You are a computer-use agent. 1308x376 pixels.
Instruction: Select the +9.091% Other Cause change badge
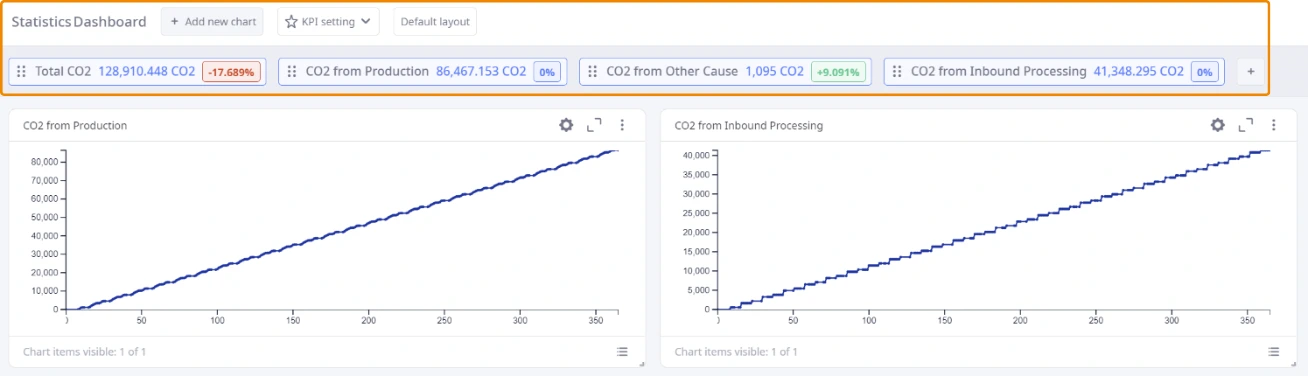pos(838,71)
